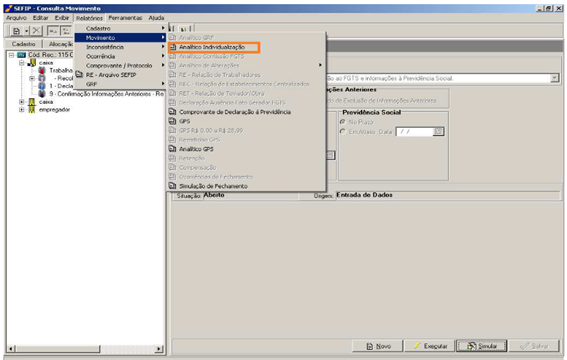Expand the Comprovante / Protocolo submenu

(120, 65)
